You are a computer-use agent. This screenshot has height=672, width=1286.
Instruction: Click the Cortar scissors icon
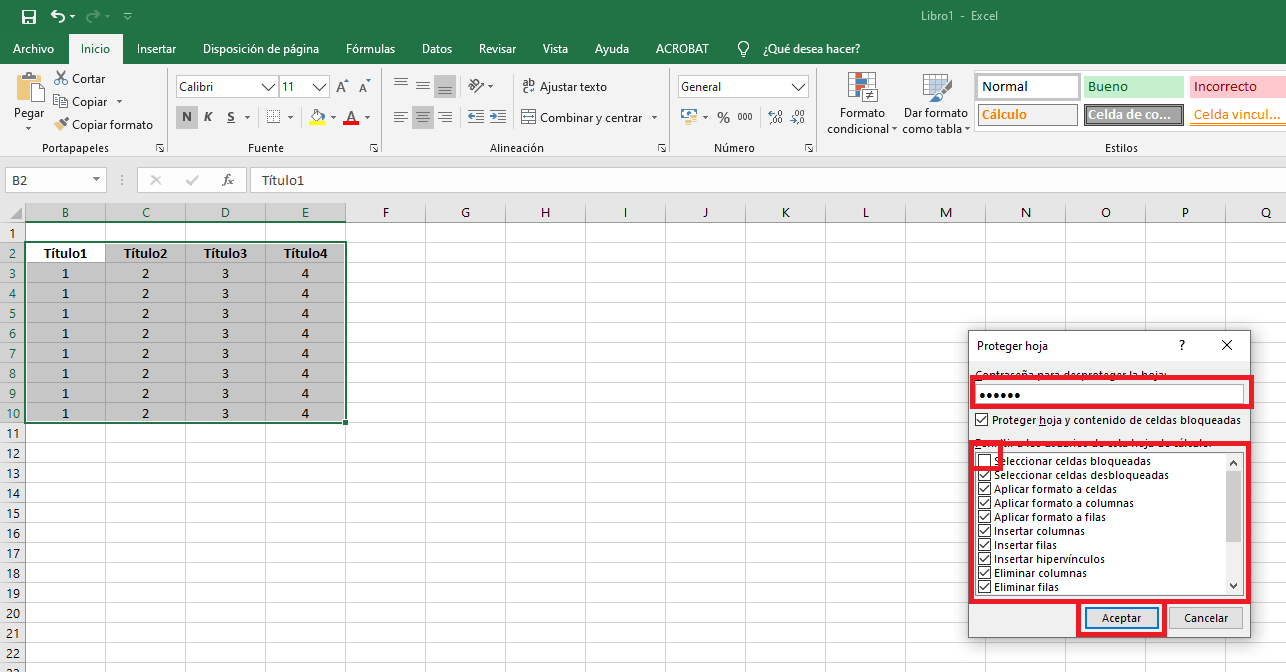point(61,79)
